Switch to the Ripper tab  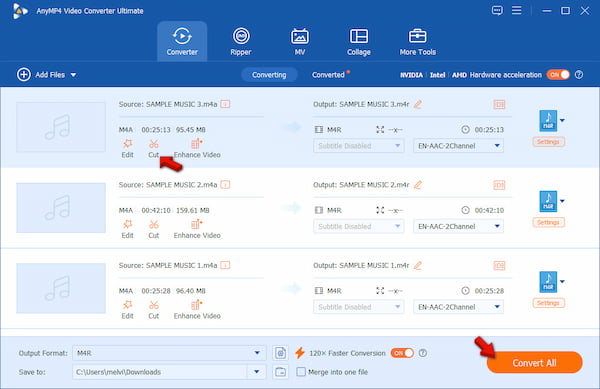pyautogui.click(x=241, y=41)
